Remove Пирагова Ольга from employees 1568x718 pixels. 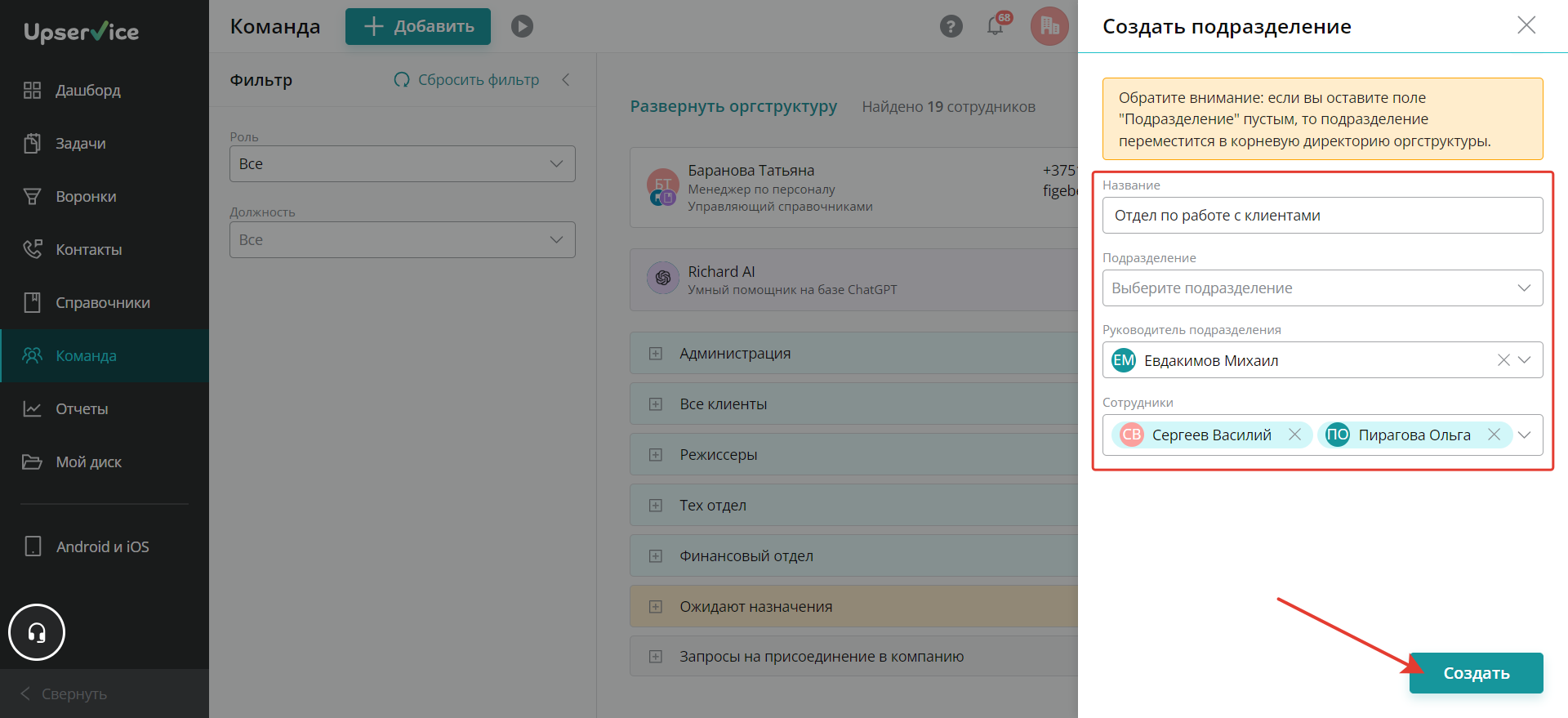[1494, 435]
